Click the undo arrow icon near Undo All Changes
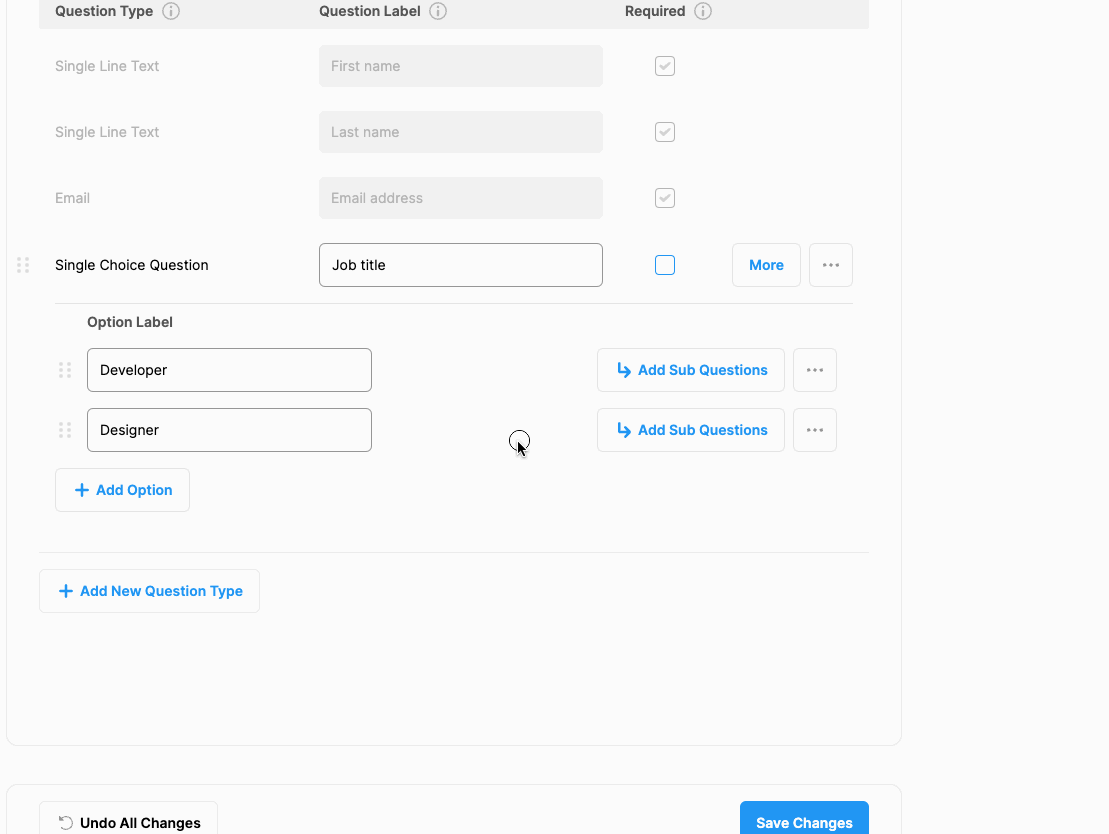Image resolution: width=1109 pixels, height=834 pixels. point(65,822)
